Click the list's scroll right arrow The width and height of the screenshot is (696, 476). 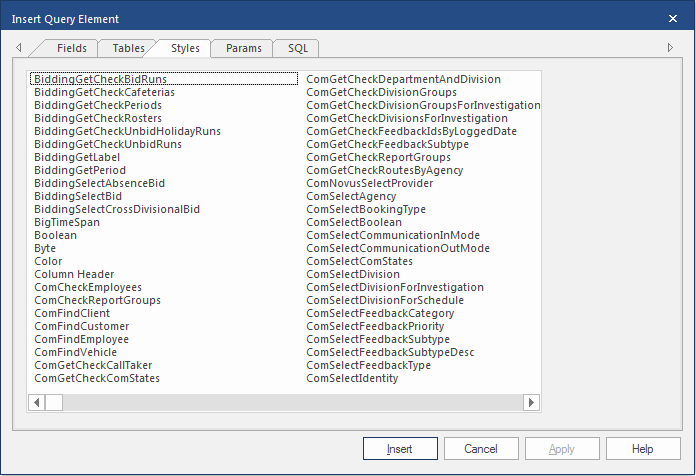[x=532, y=402]
